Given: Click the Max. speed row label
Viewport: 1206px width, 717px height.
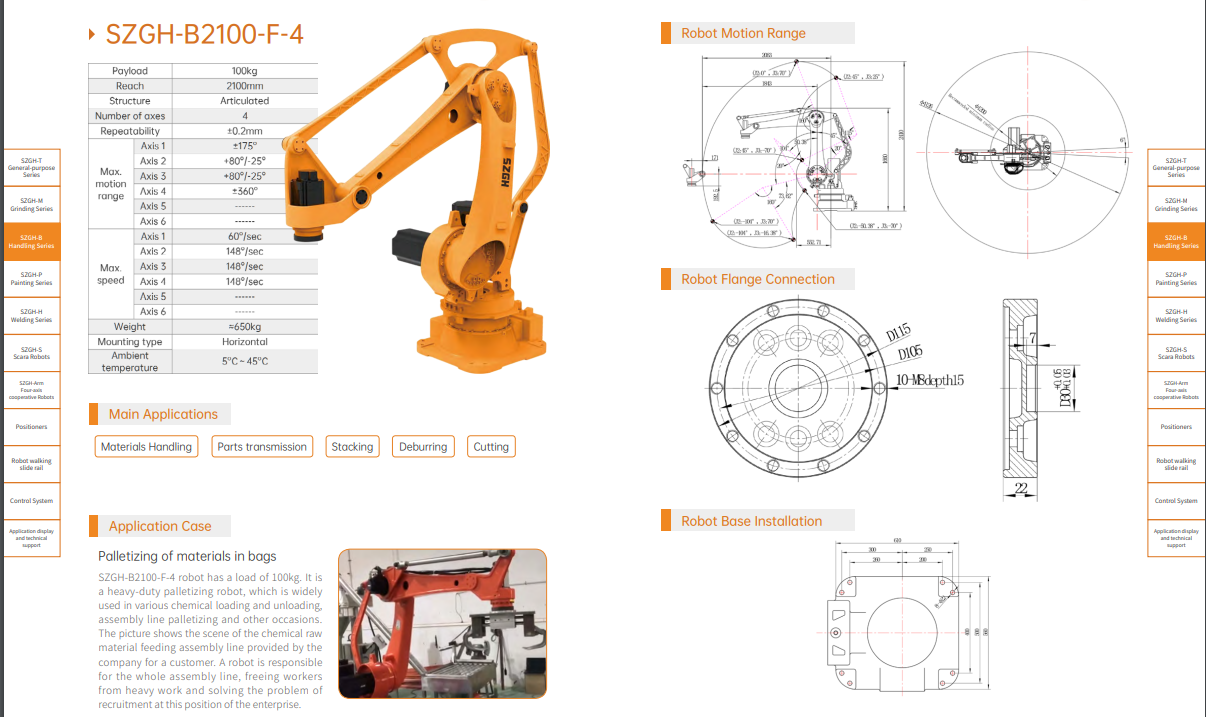Looking at the screenshot, I should (111, 274).
